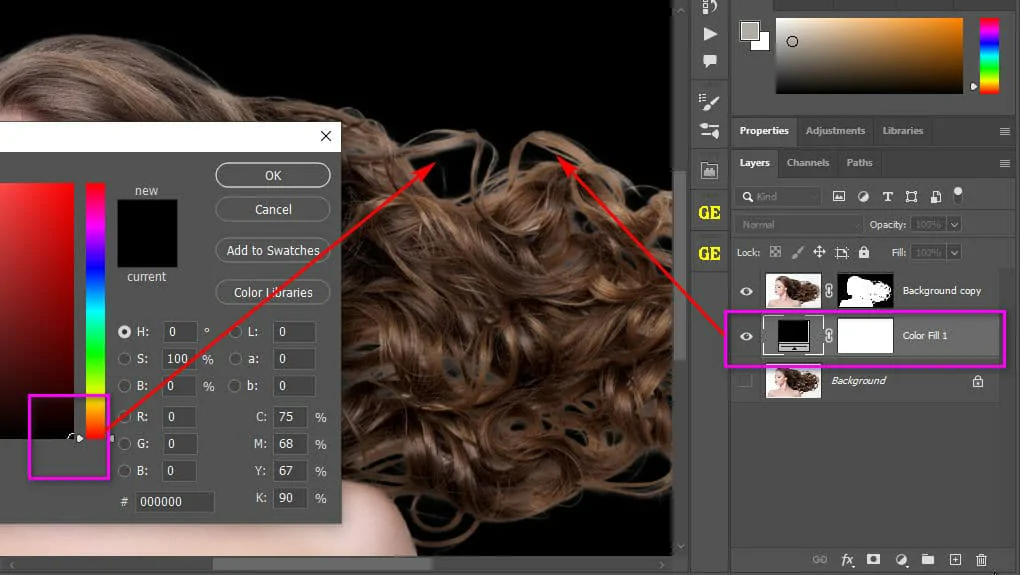Confirm the color with OK button

pyautogui.click(x=273, y=175)
